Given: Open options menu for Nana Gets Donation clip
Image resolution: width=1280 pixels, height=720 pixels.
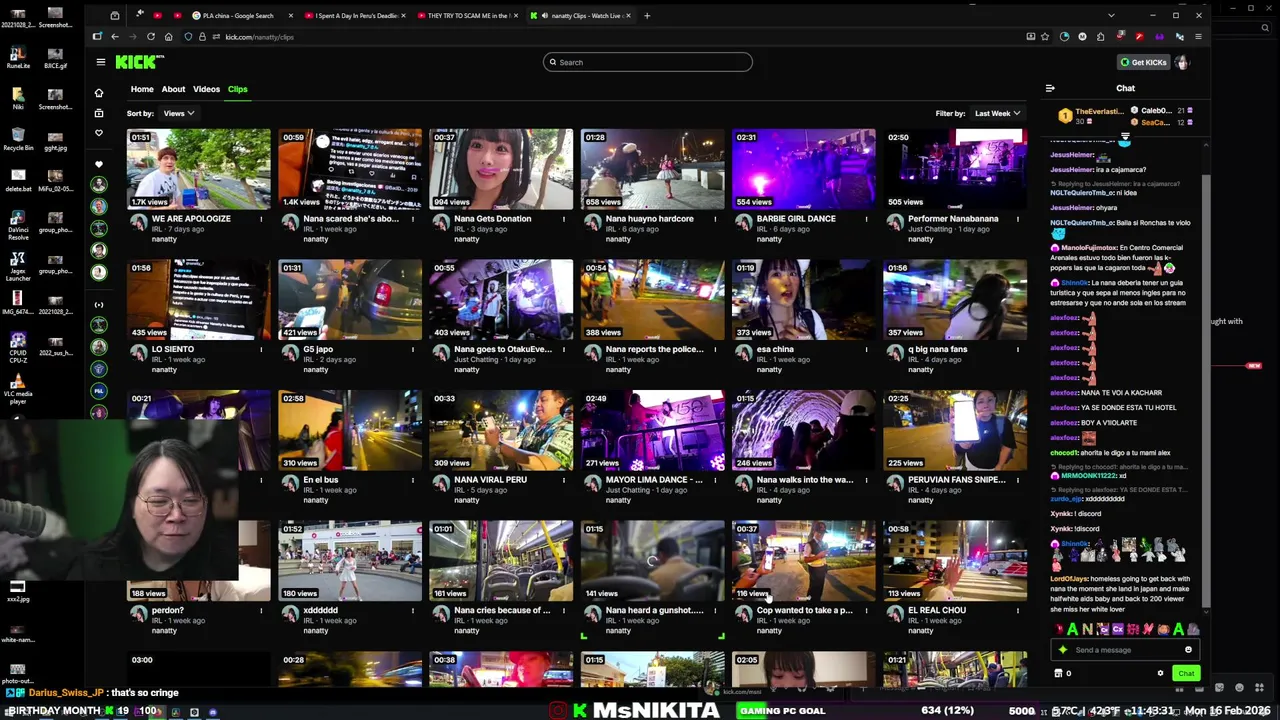Looking at the screenshot, I should 564,219.
